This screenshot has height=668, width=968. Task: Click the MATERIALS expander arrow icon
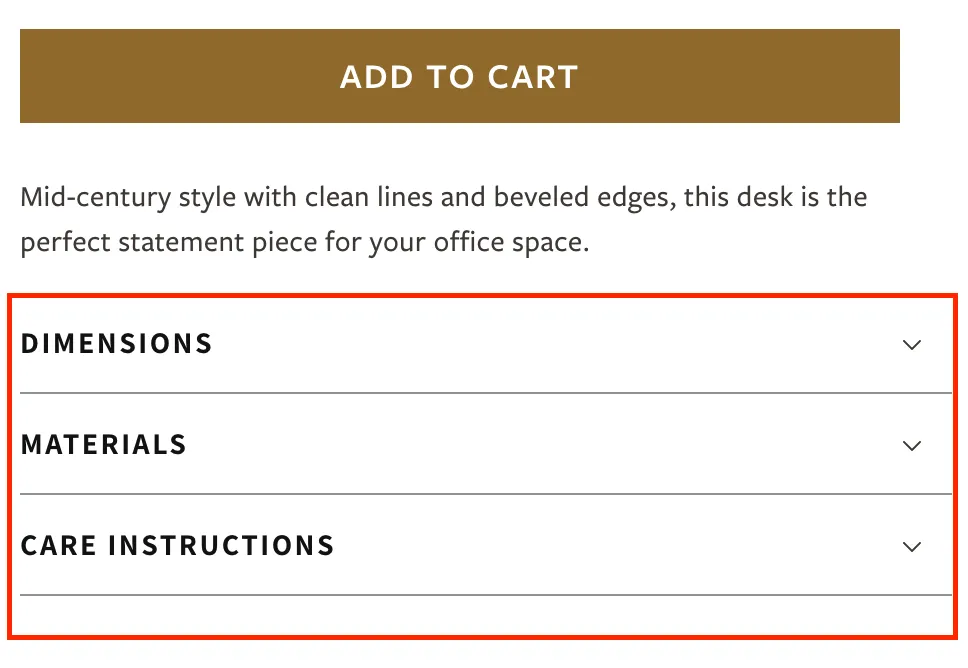tap(911, 445)
